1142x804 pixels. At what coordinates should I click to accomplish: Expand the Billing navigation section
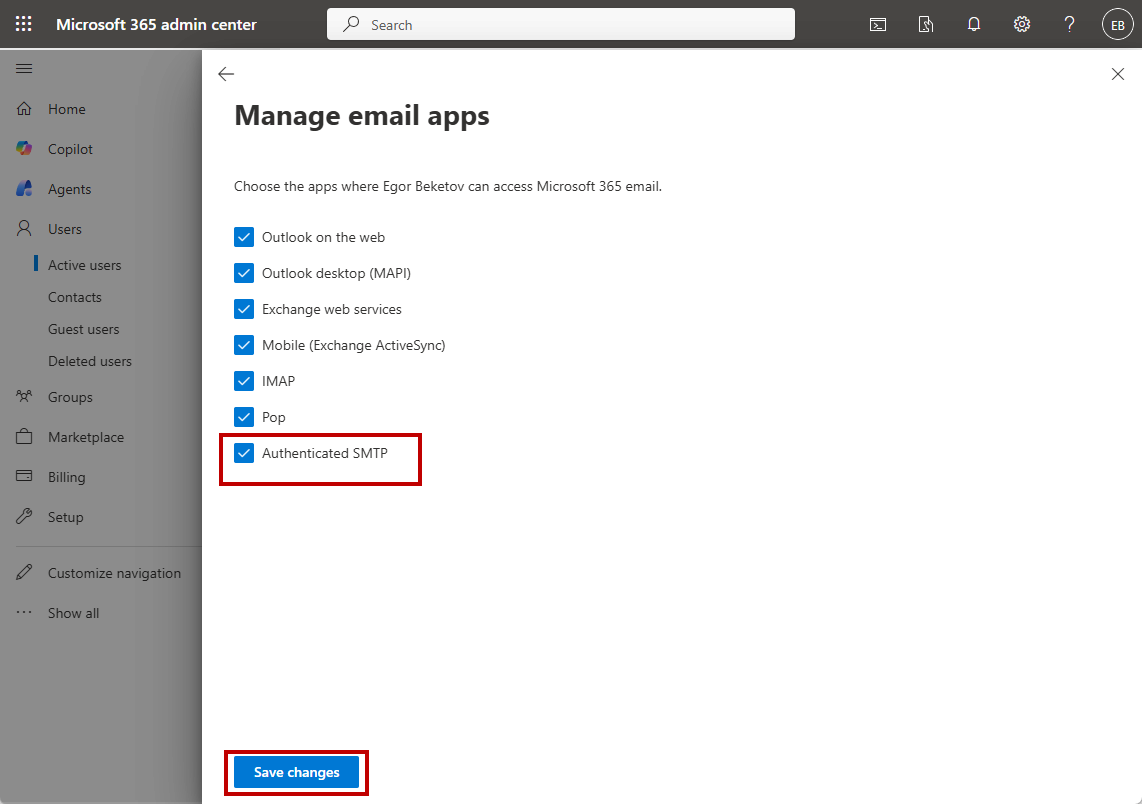tap(66, 477)
